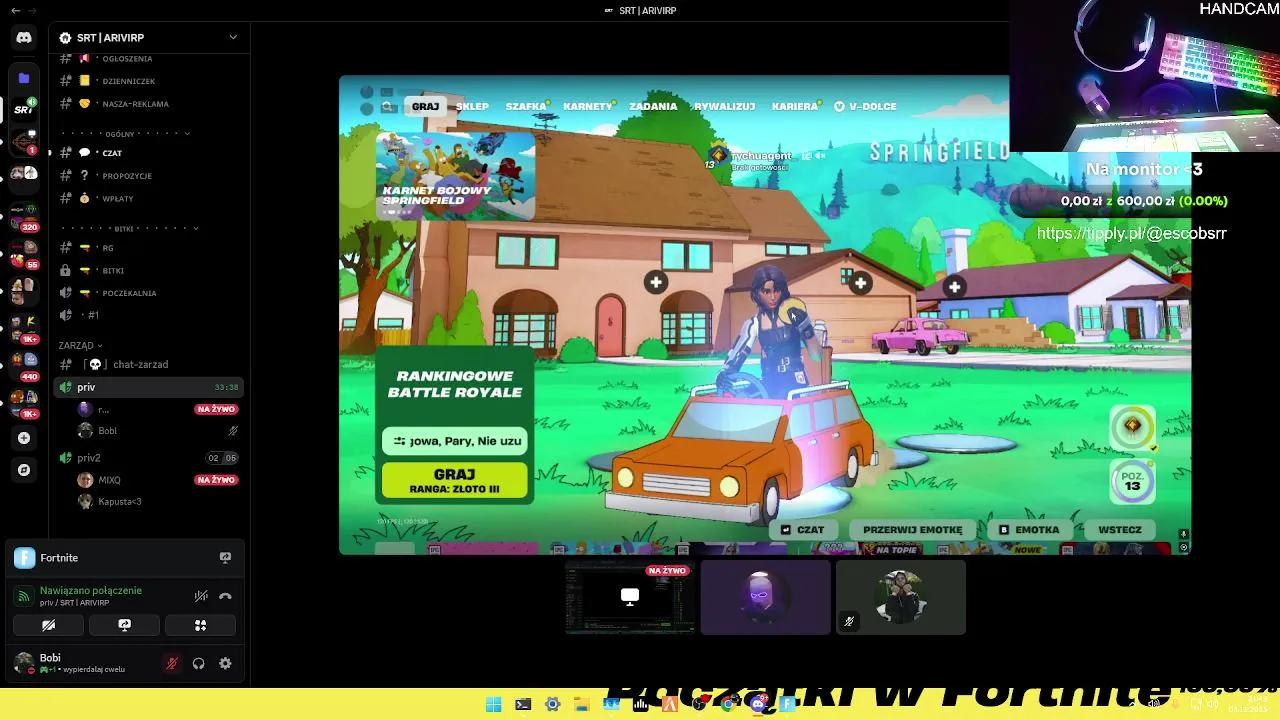Open terminal icon on taskbar

pyautogui.click(x=523, y=705)
